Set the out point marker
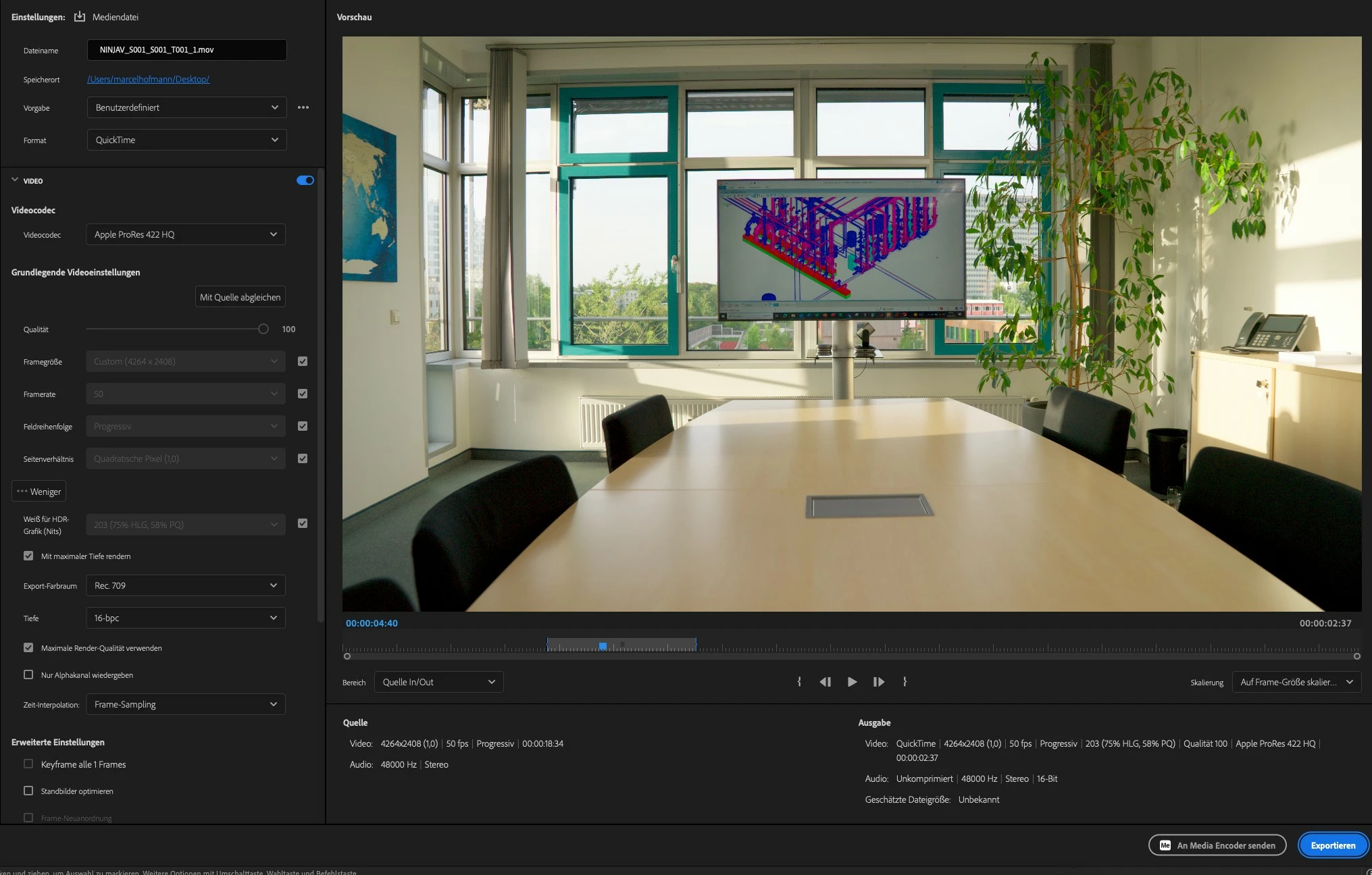Screen dimensions: 1372x875 [x=905, y=682]
